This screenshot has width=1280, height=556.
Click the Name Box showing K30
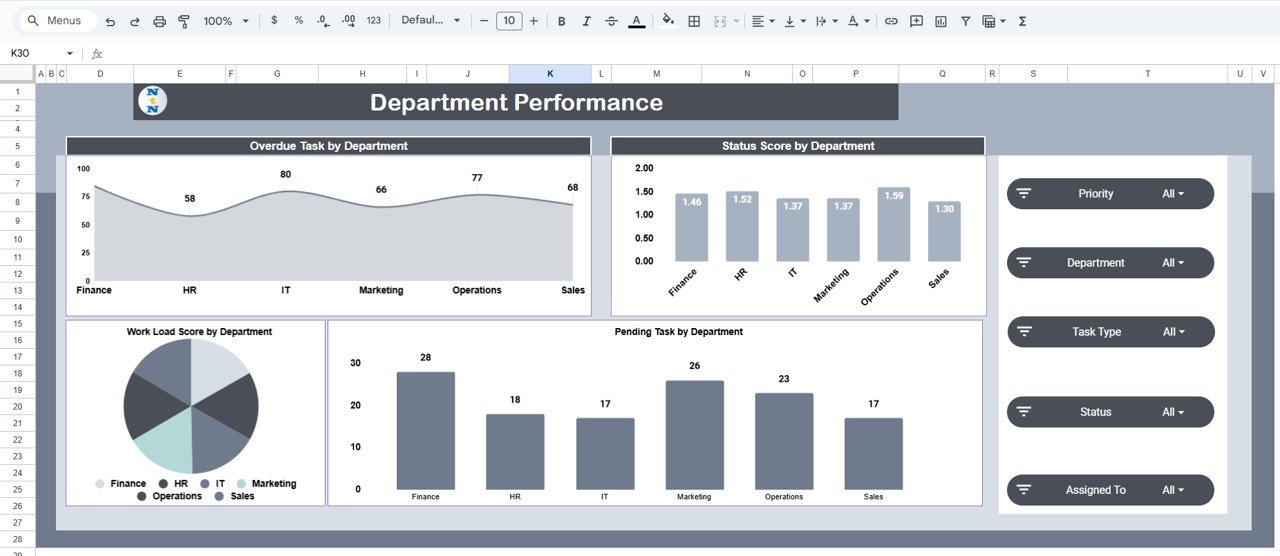40,53
